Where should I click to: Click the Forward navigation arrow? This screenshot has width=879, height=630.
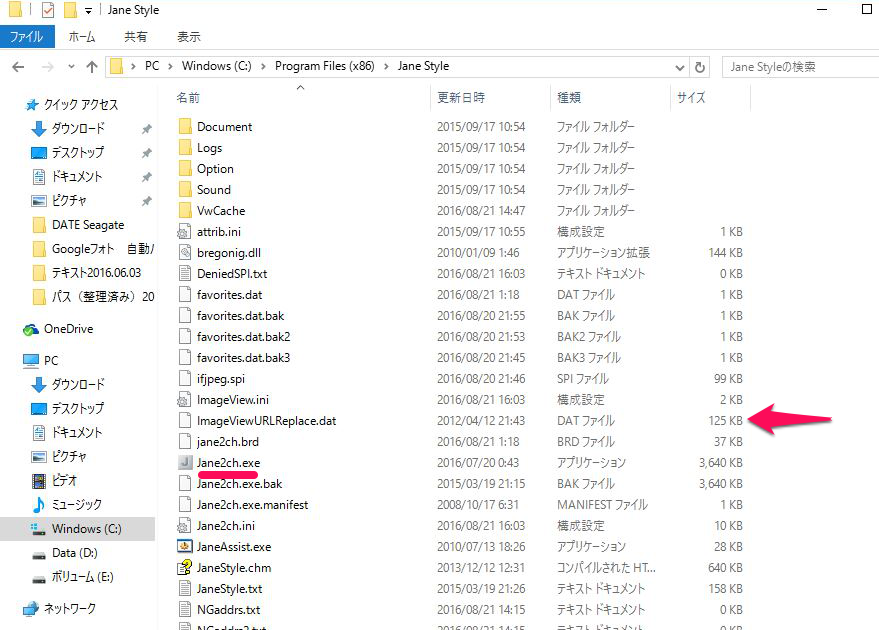tap(48, 67)
